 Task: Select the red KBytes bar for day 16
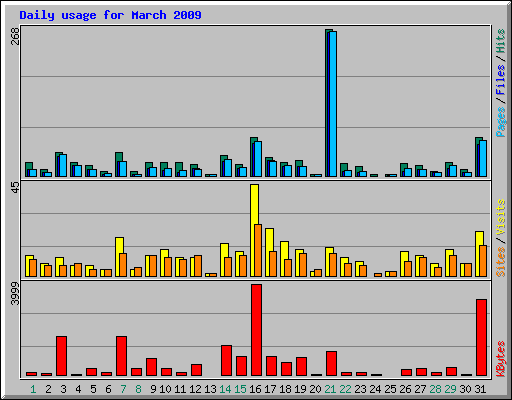tap(256, 330)
